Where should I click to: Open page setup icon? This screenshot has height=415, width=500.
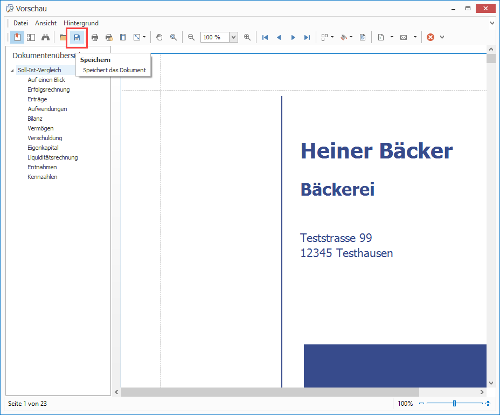(123, 37)
